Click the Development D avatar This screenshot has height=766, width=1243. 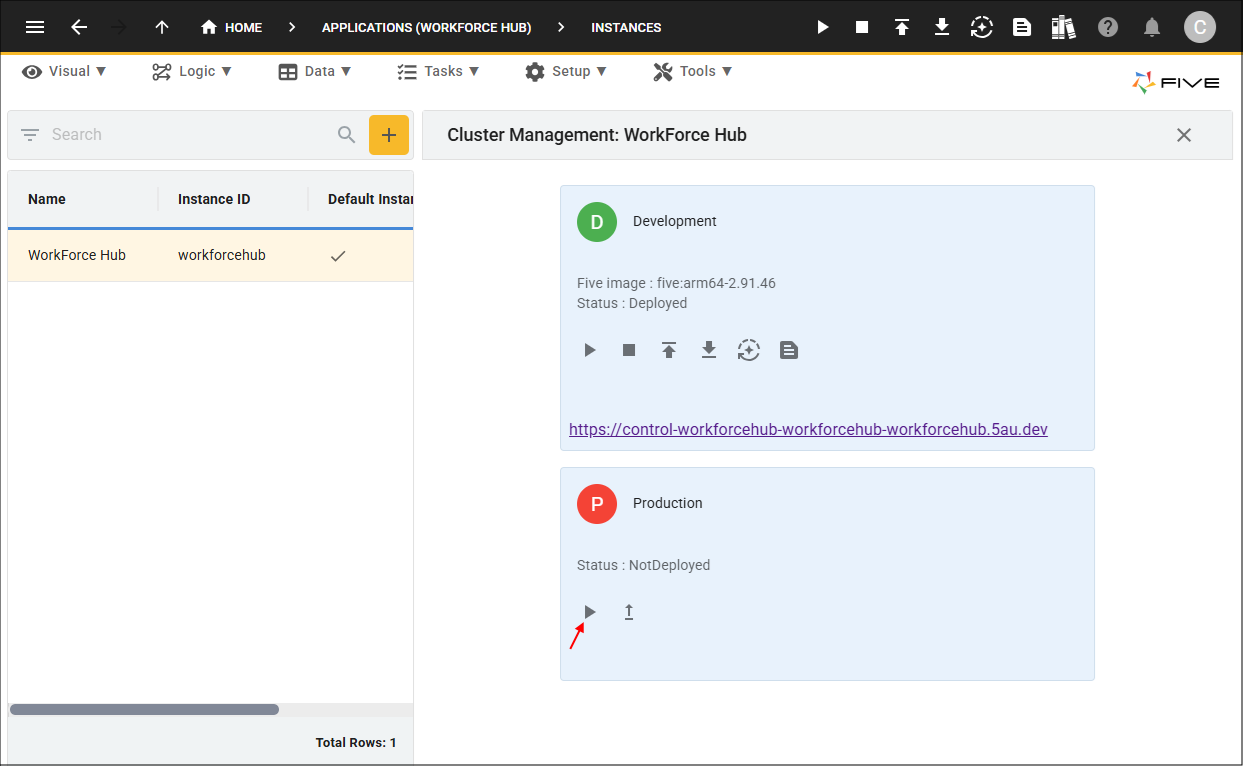pyautogui.click(x=597, y=222)
